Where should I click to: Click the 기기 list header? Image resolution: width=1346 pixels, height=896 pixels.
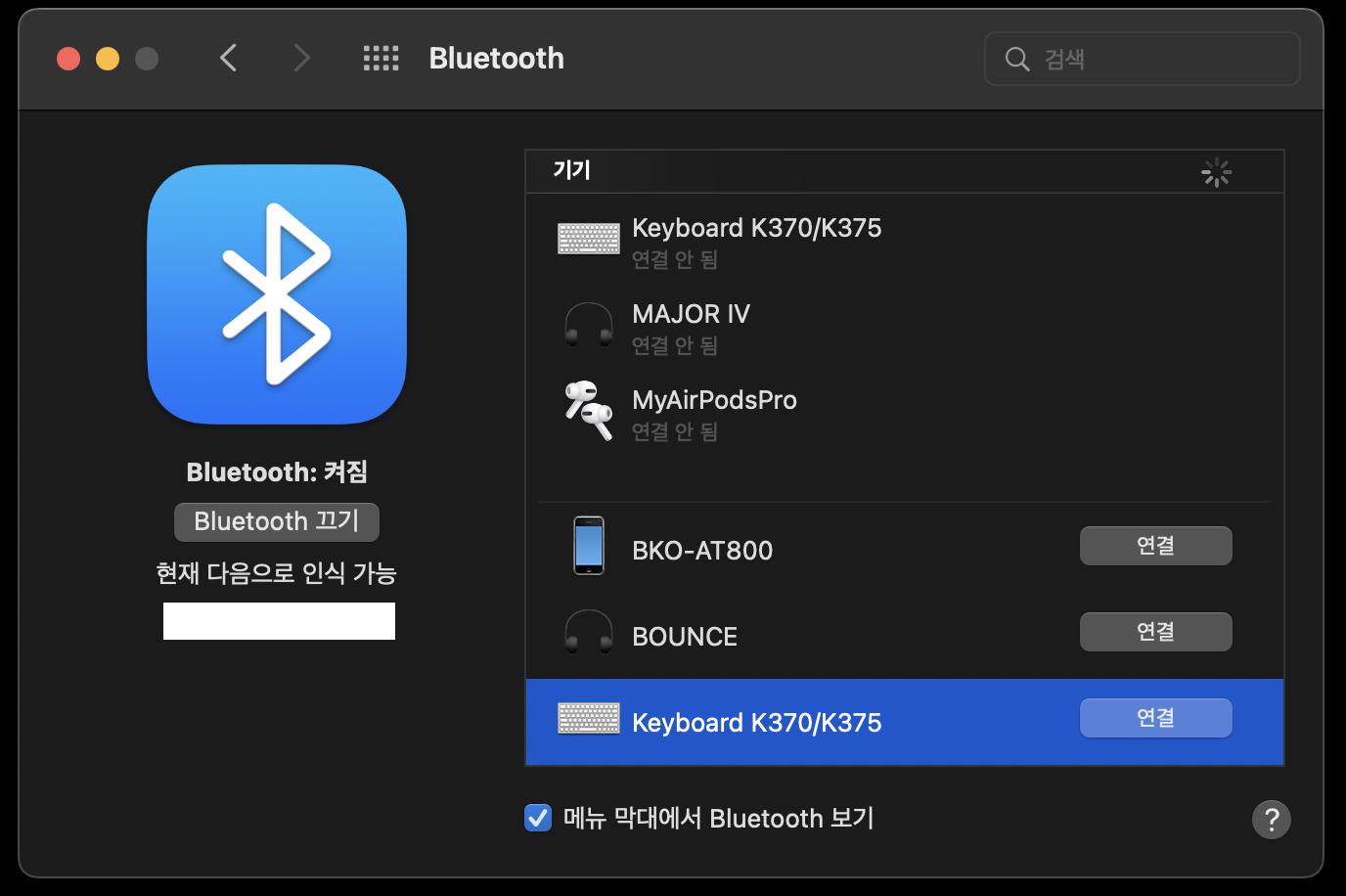pyautogui.click(x=572, y=170)
